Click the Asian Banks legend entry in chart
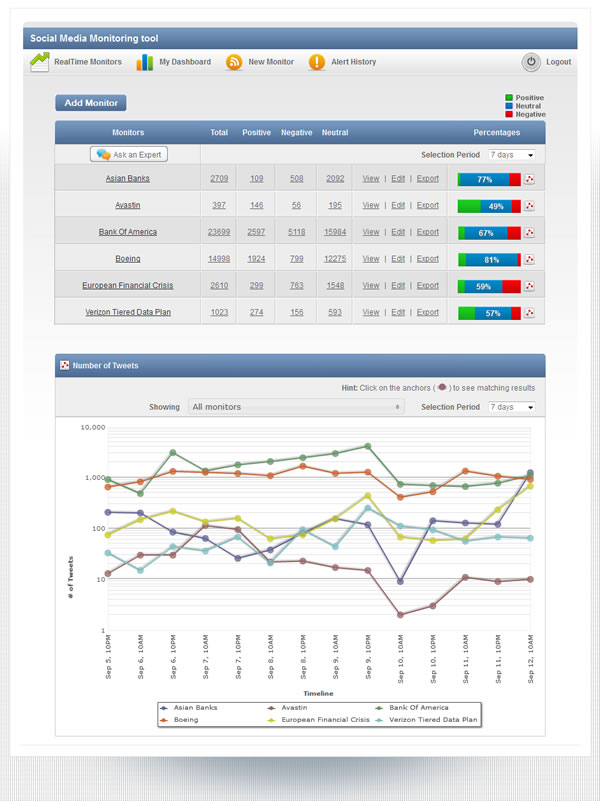 coord(189,708)
